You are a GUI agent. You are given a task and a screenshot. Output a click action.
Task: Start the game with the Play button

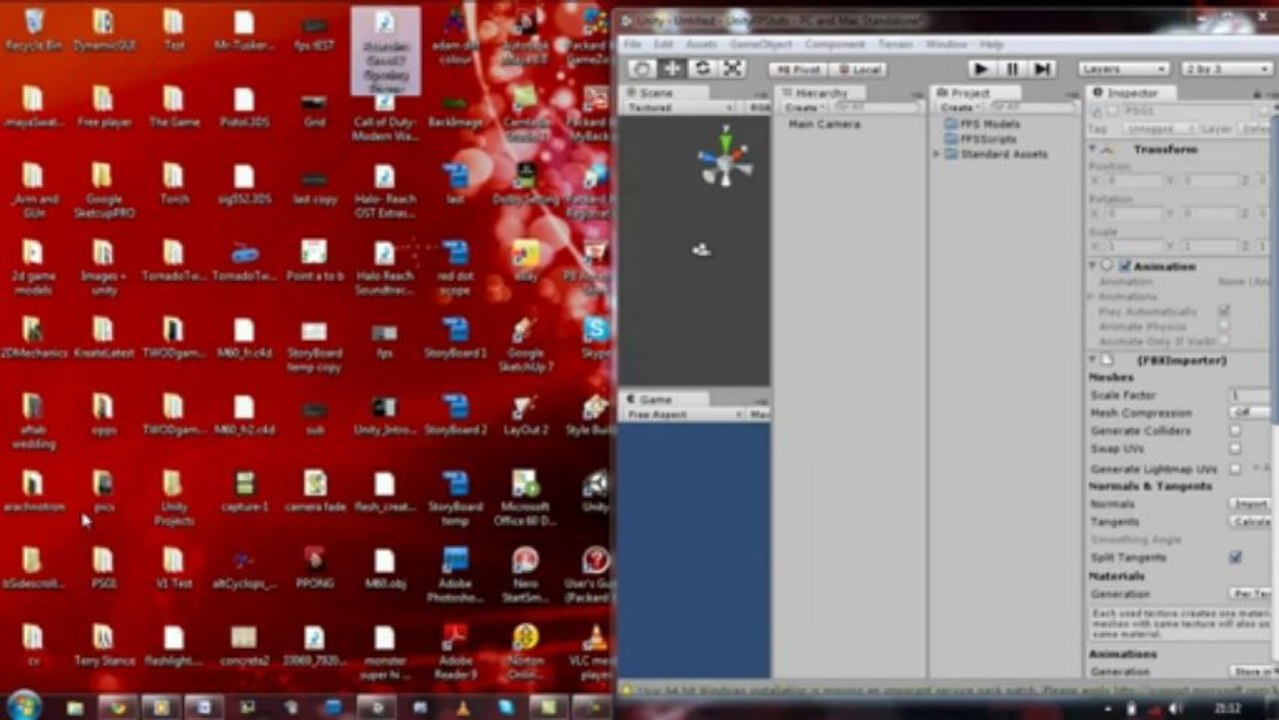pos(981,68)
